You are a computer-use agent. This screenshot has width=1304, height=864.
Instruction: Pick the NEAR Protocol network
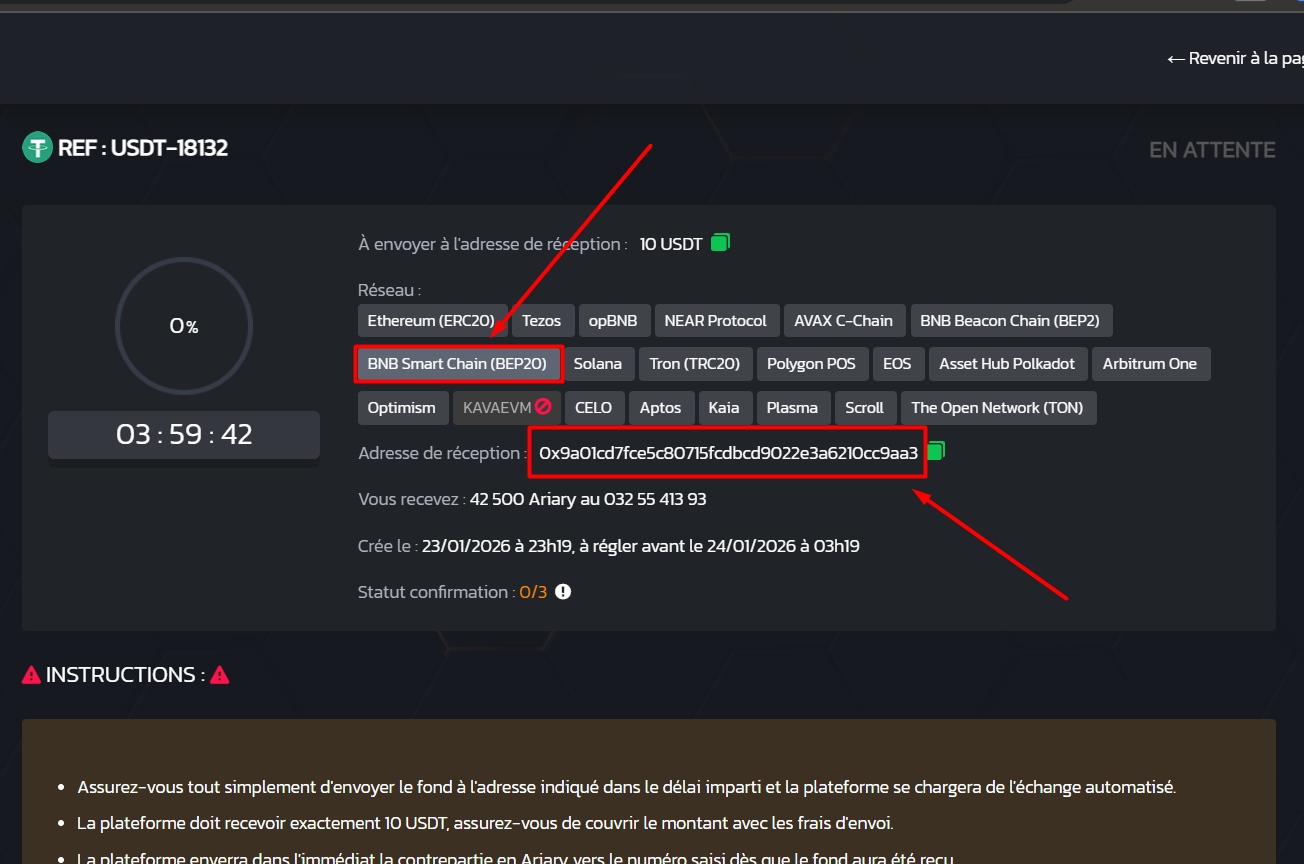pos(716,321)
